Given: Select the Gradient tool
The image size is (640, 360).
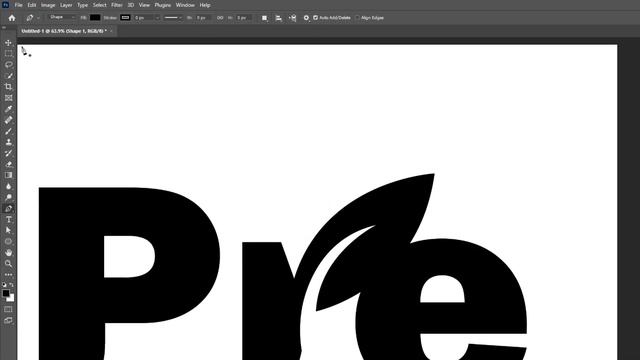Looking at the screenshot, I should tap(8, 175).
